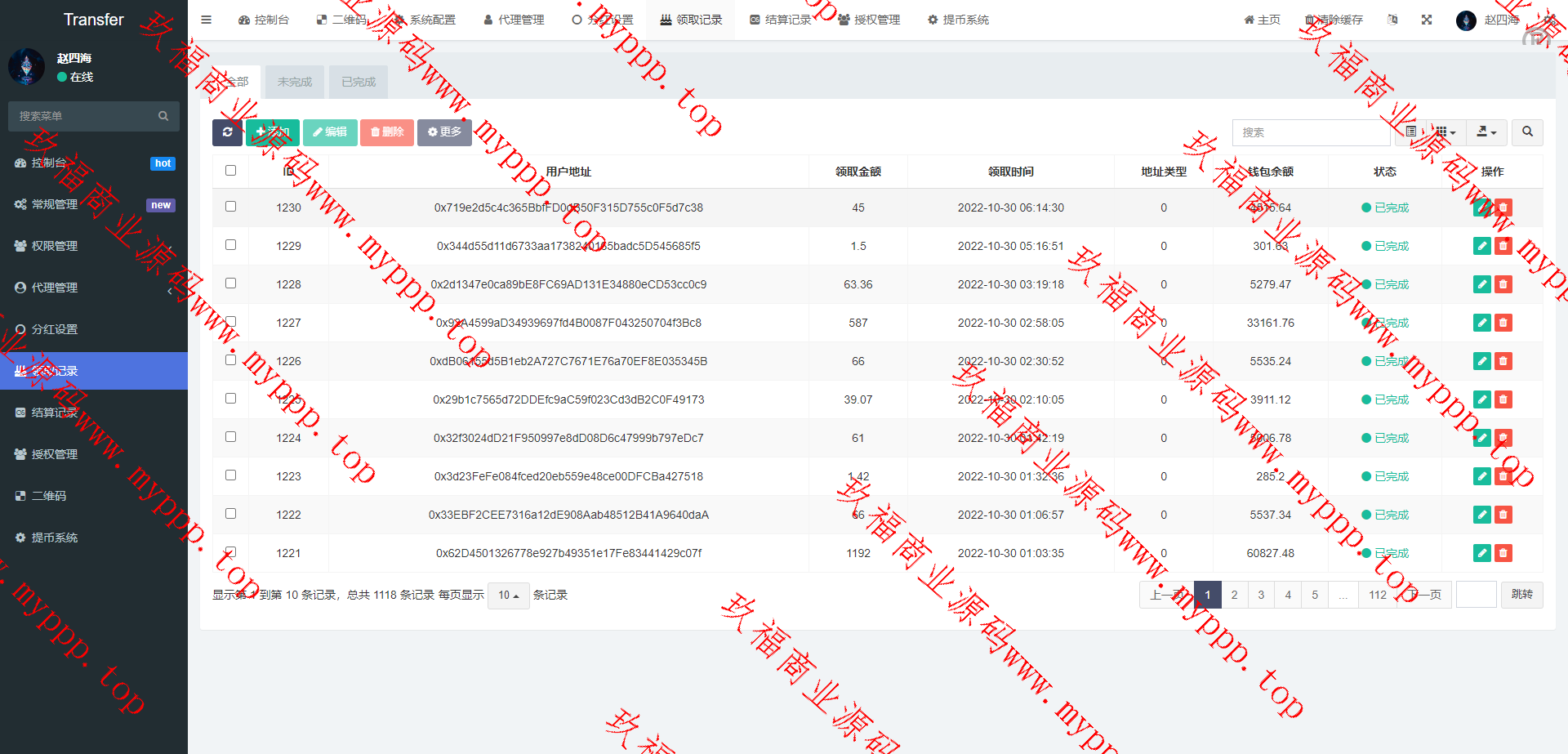
Task: Select the checkbox for record 1224
Action: [230, 437]
